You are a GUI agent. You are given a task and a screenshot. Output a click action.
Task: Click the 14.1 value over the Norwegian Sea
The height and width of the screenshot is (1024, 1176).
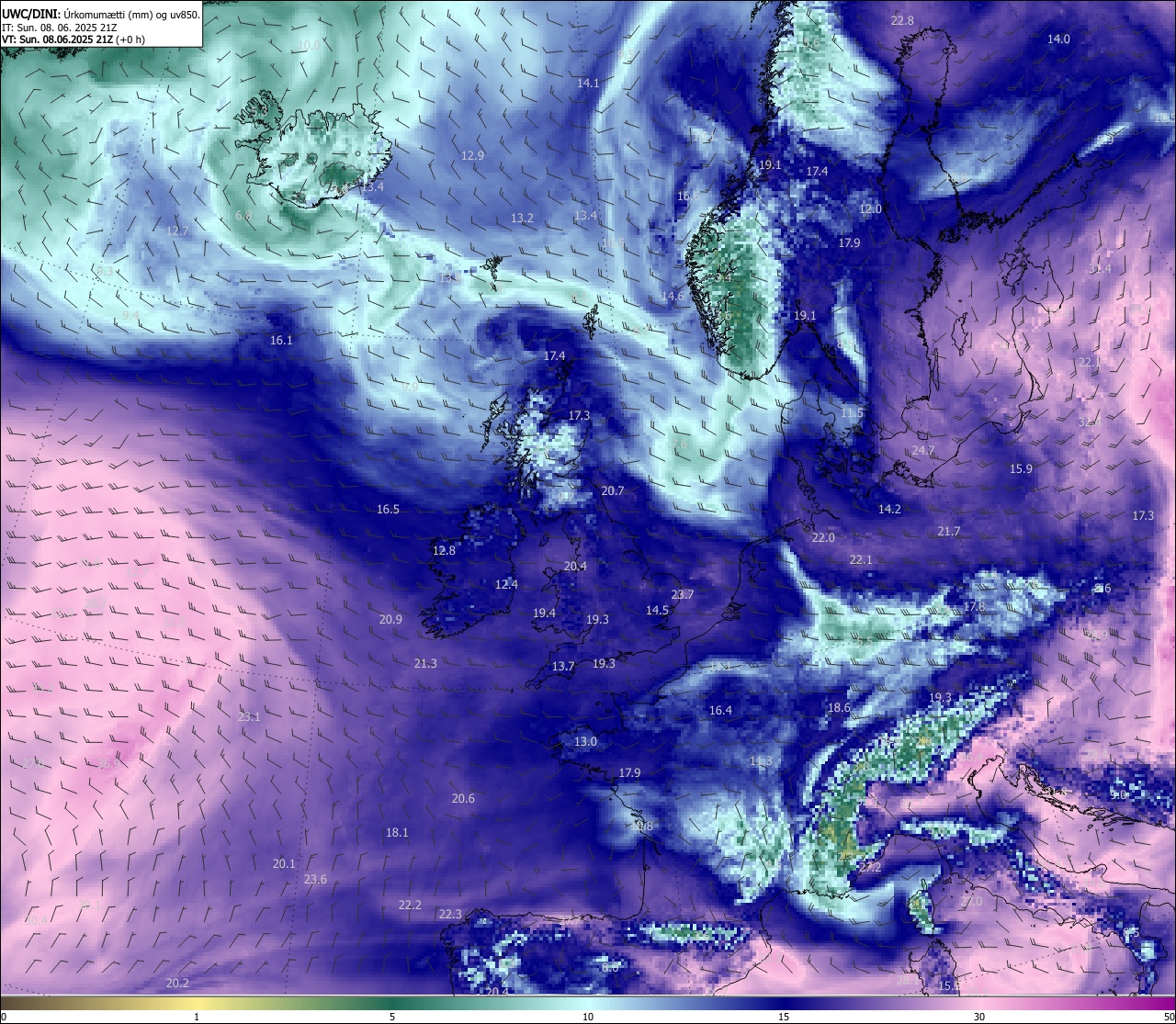tap(588, 83)
